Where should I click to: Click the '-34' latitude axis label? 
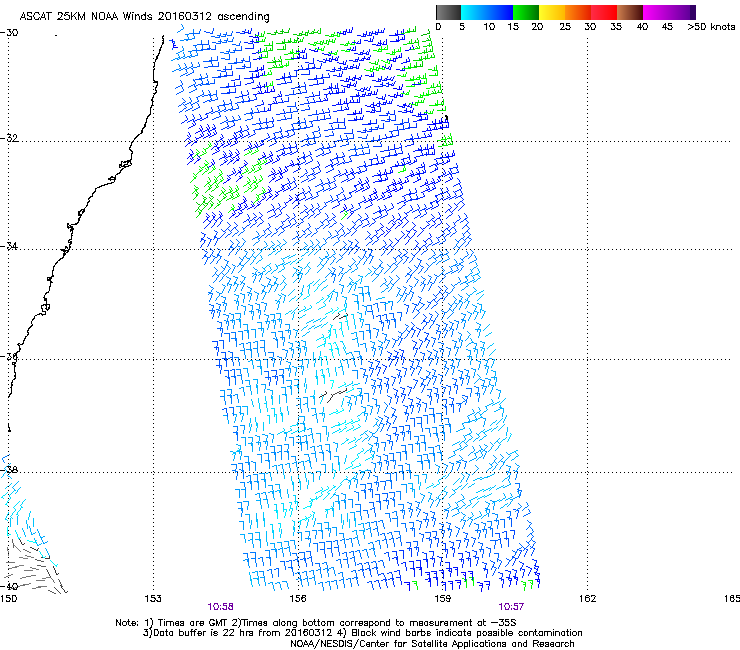point(9,246)
